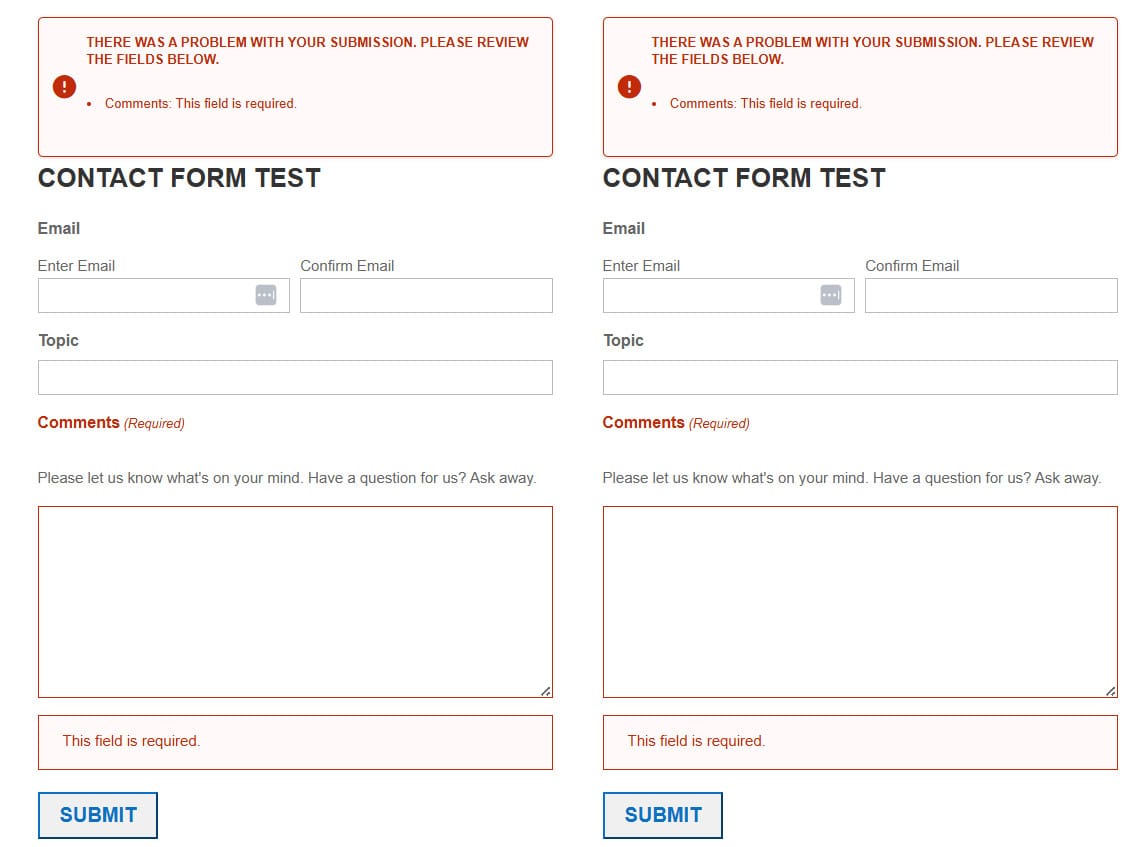
Task: Click the red error alert icon in right form
Action: coord(629,87)
